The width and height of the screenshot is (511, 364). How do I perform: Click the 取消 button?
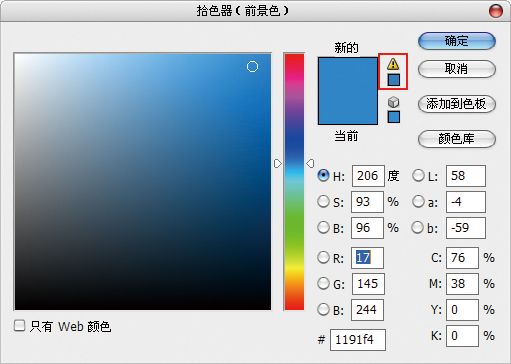(457, 69)
